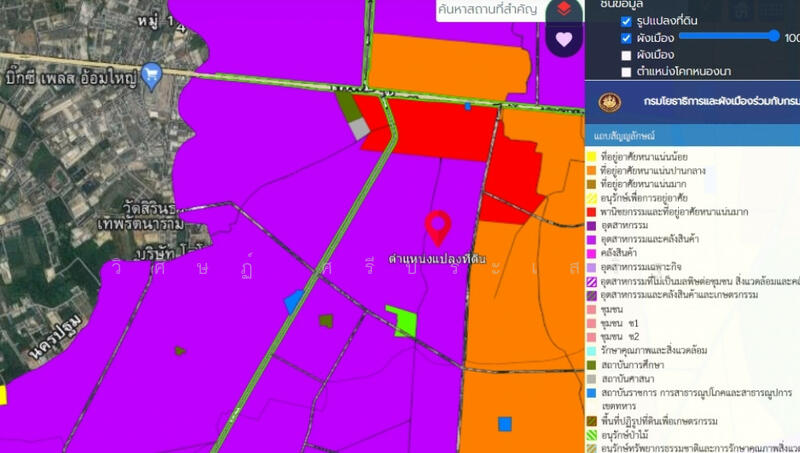Click the red land parcel location pin
This screenshot has height=453, width=800.
[437, 228]
